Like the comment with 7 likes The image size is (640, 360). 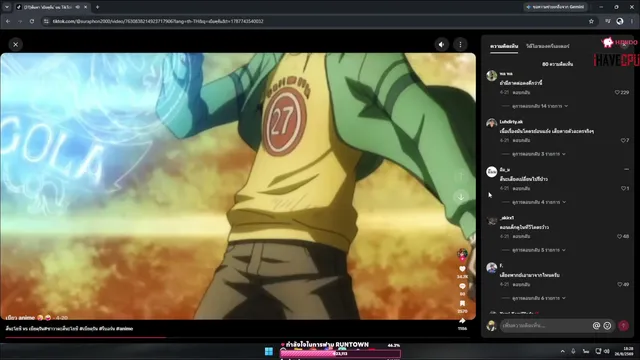pos(623,140)
